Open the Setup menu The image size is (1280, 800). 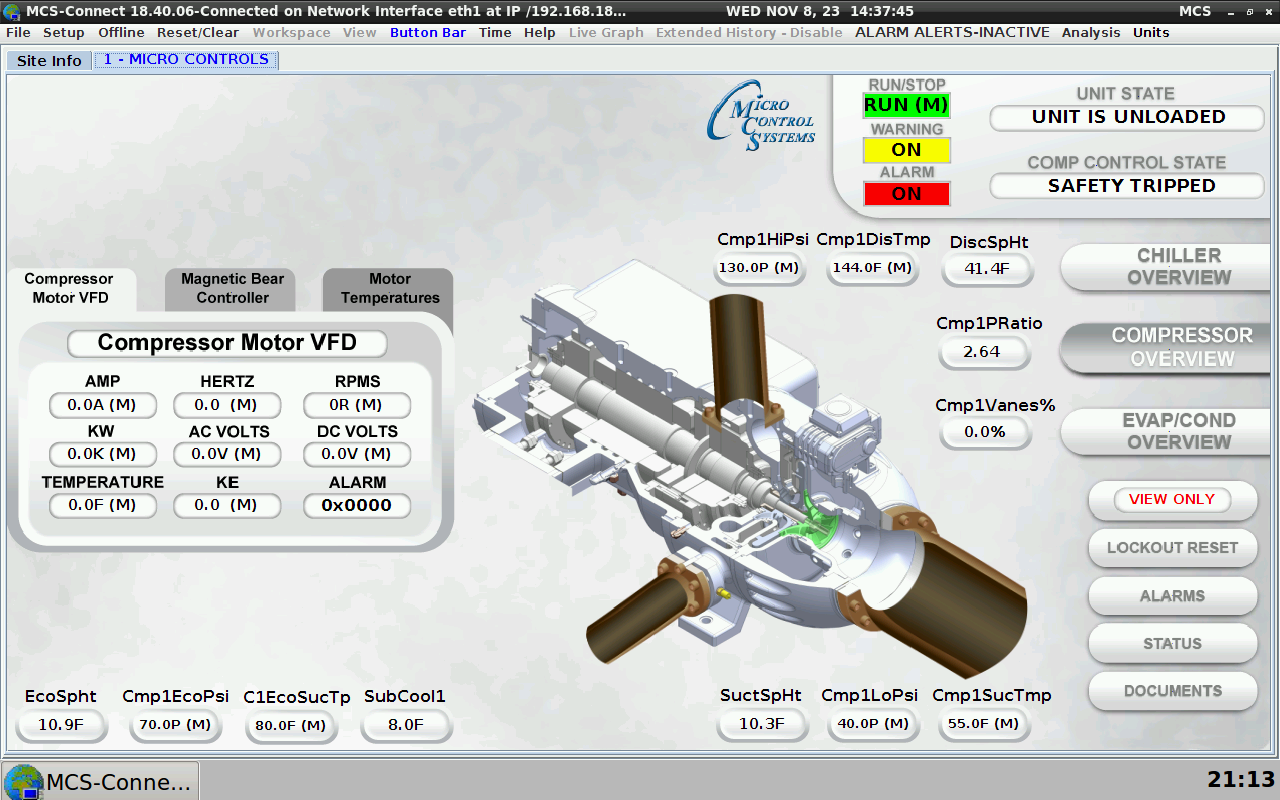[63, 32]
